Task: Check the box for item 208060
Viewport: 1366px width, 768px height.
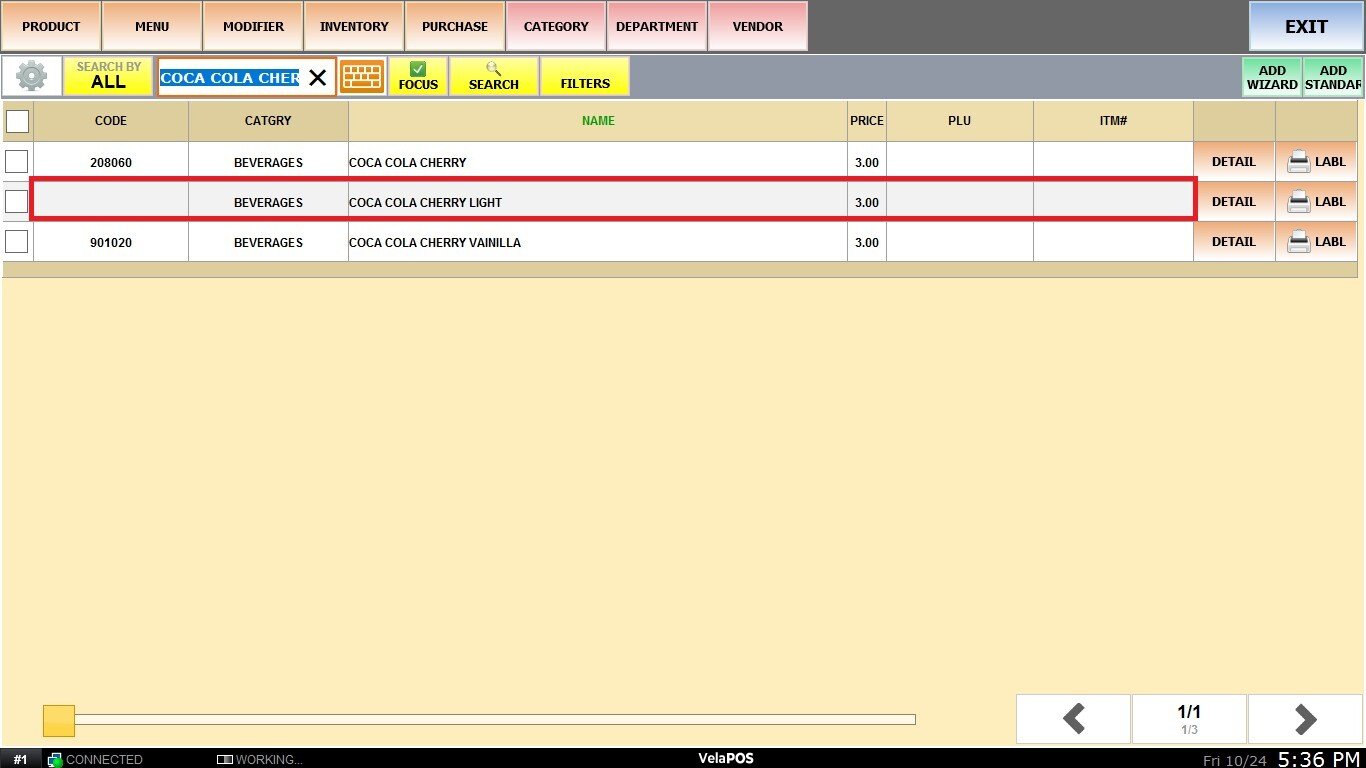Action: 17,162
